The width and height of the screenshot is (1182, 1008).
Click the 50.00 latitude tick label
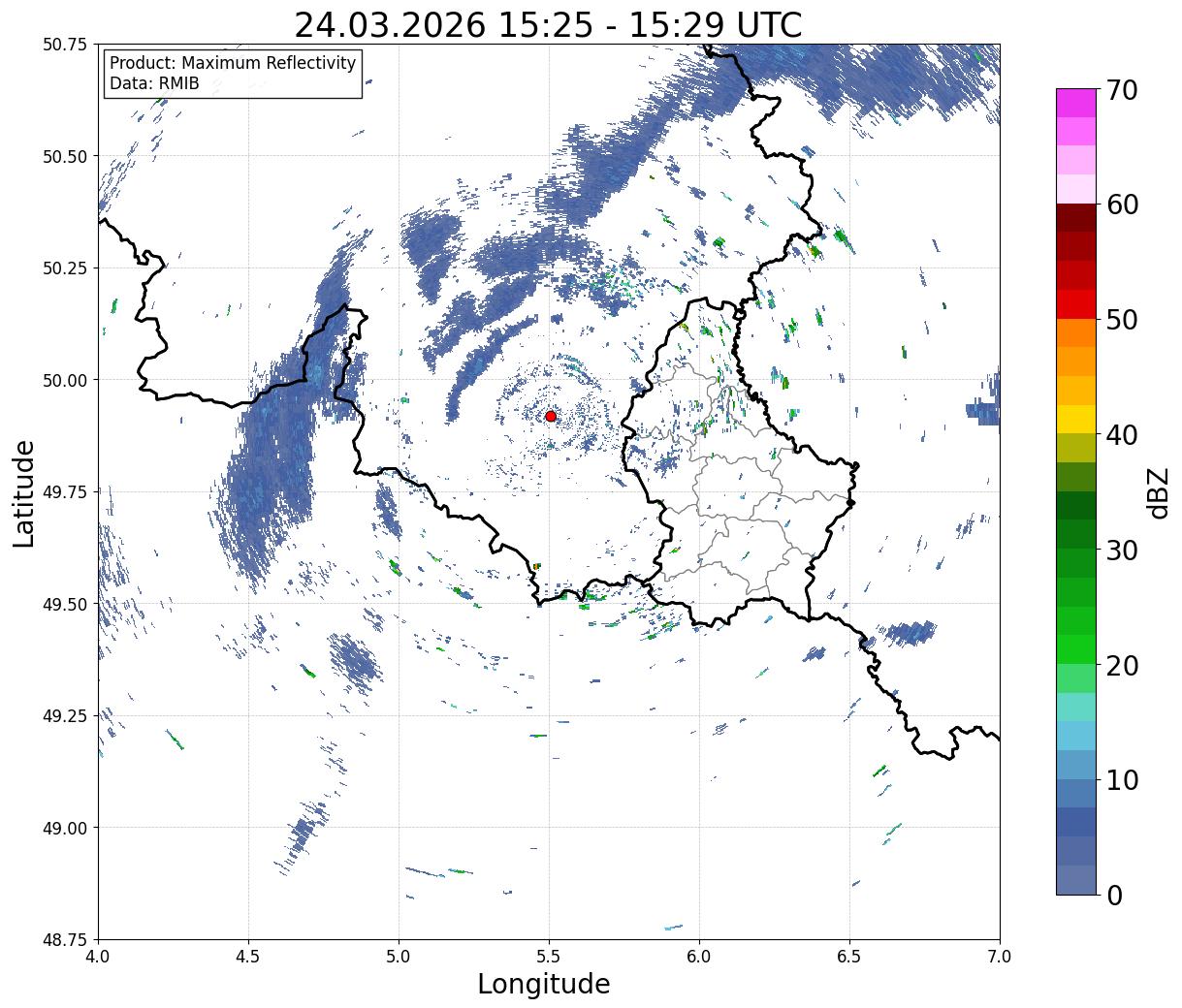click(x=65, y=380)
